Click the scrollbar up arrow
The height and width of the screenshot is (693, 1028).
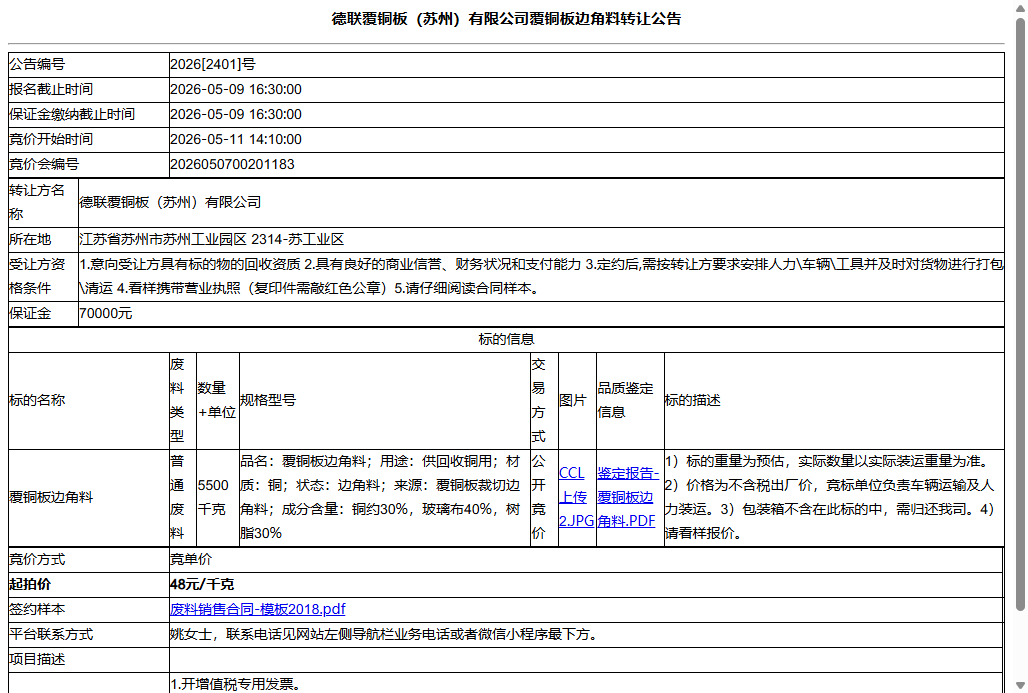(x=1020, y=7)
